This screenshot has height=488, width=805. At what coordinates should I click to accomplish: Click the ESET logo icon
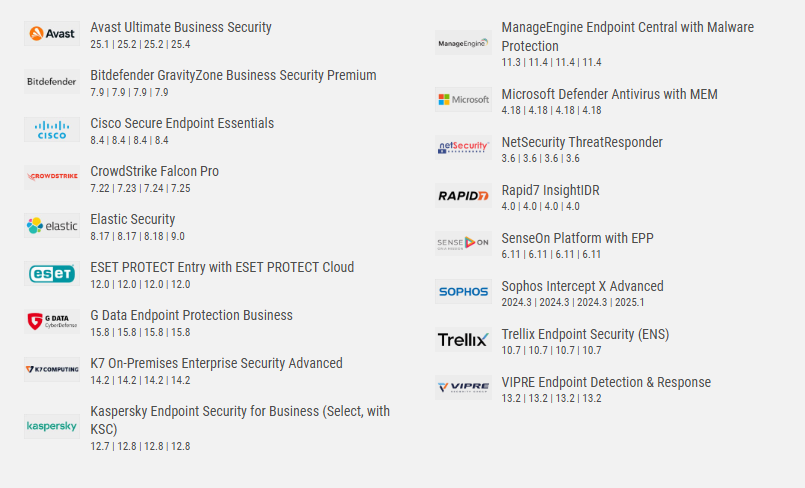(52, 274)
